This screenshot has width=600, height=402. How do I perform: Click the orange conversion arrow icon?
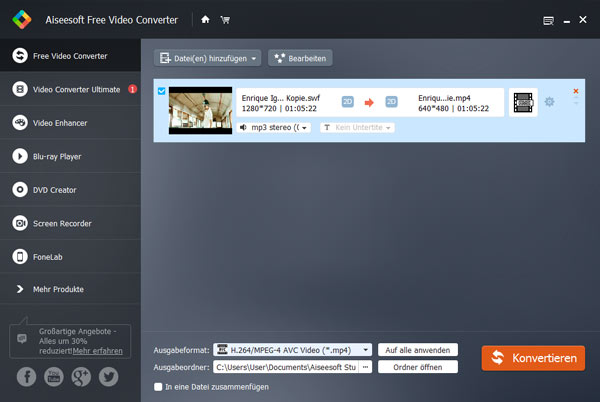tap(369, 102)
